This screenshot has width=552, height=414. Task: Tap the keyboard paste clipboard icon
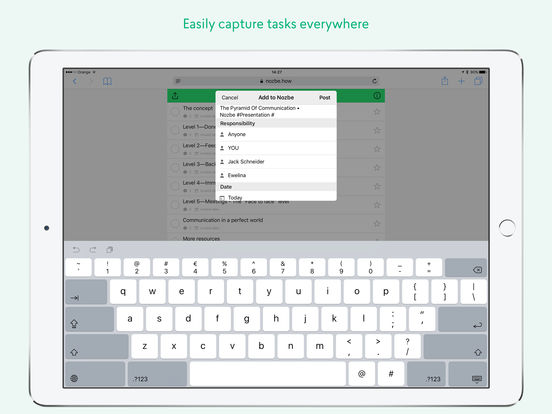[x=109, y=250]
